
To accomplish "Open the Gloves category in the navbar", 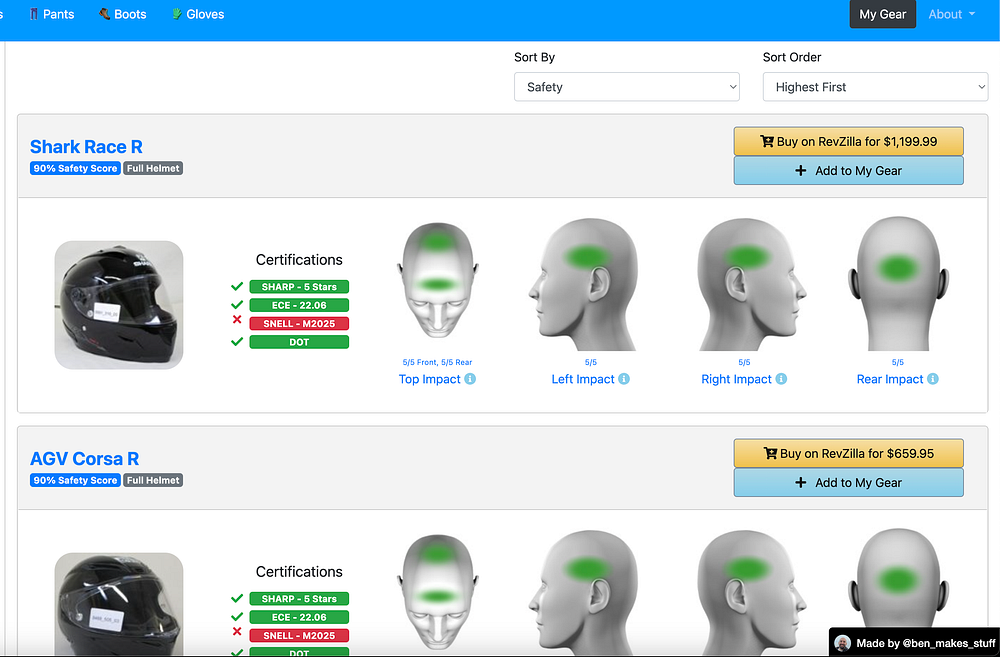I will (x=198, y=14).
